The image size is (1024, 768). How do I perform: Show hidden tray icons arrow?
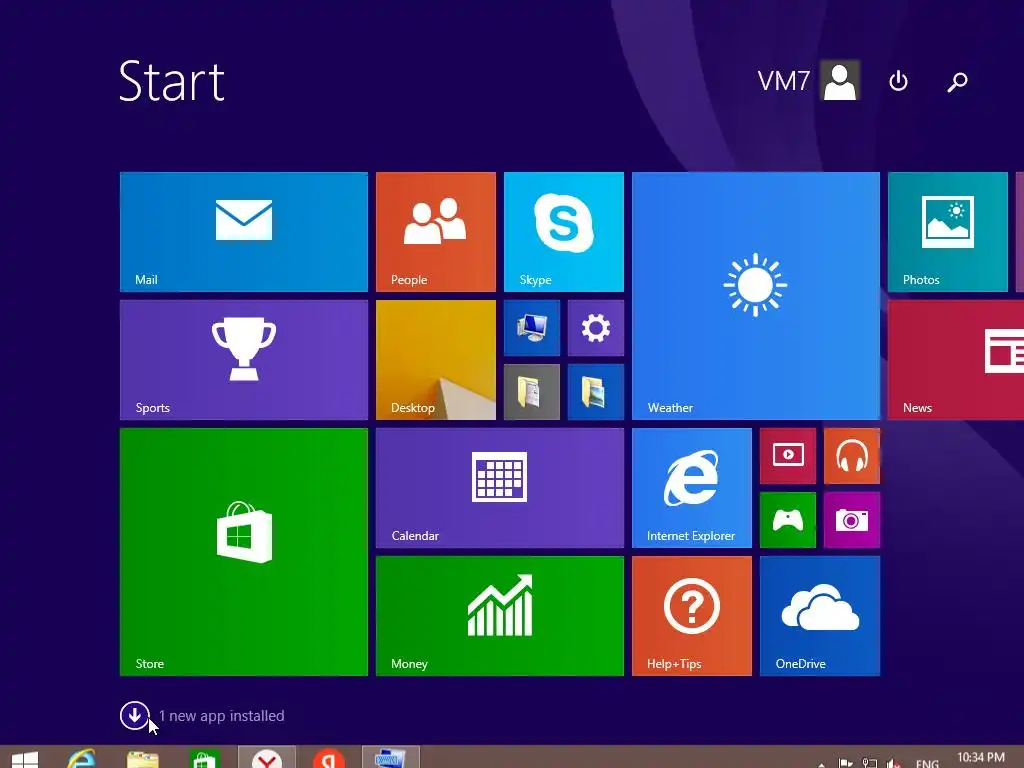tap(822, 764)
